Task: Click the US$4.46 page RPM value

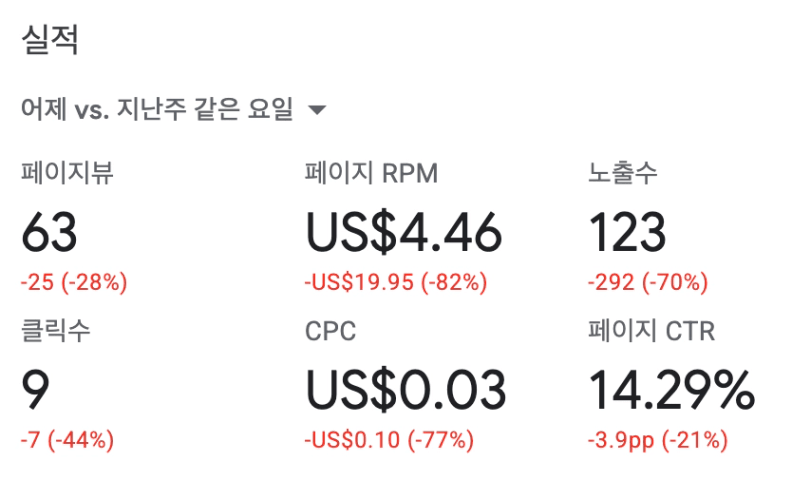Action: click(x=403, y=232)
